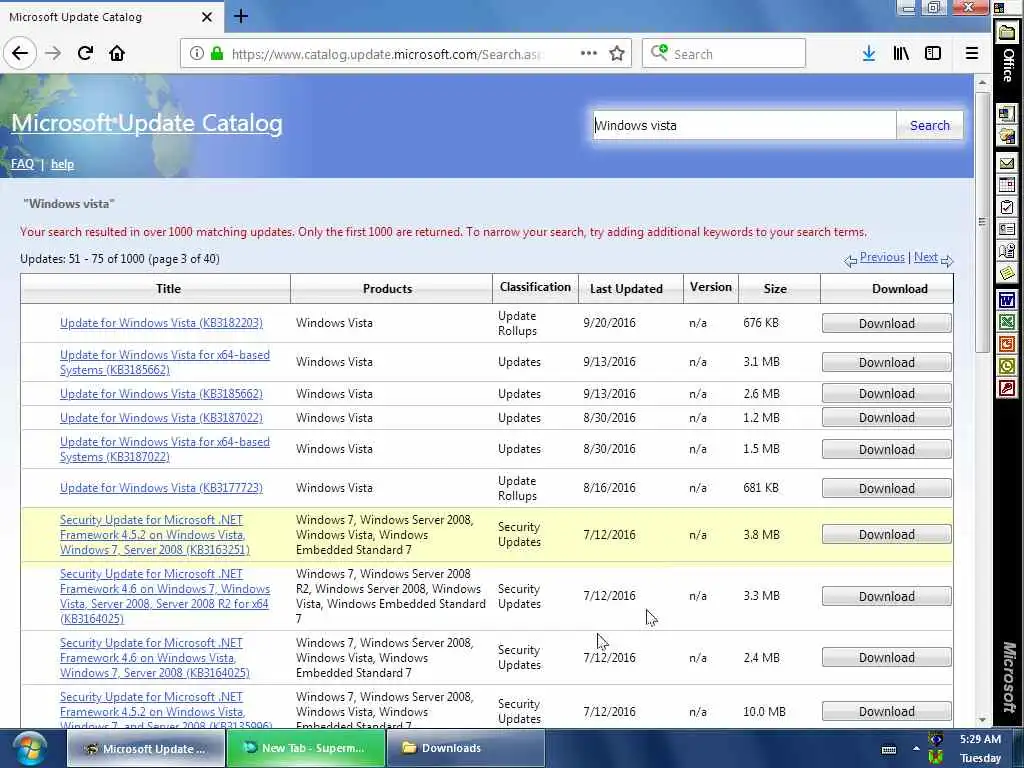Viewport: 1024px width, 768px height.
Task: Open Update for Windows Vista (KB3182203) link
Action: point(161,323)
